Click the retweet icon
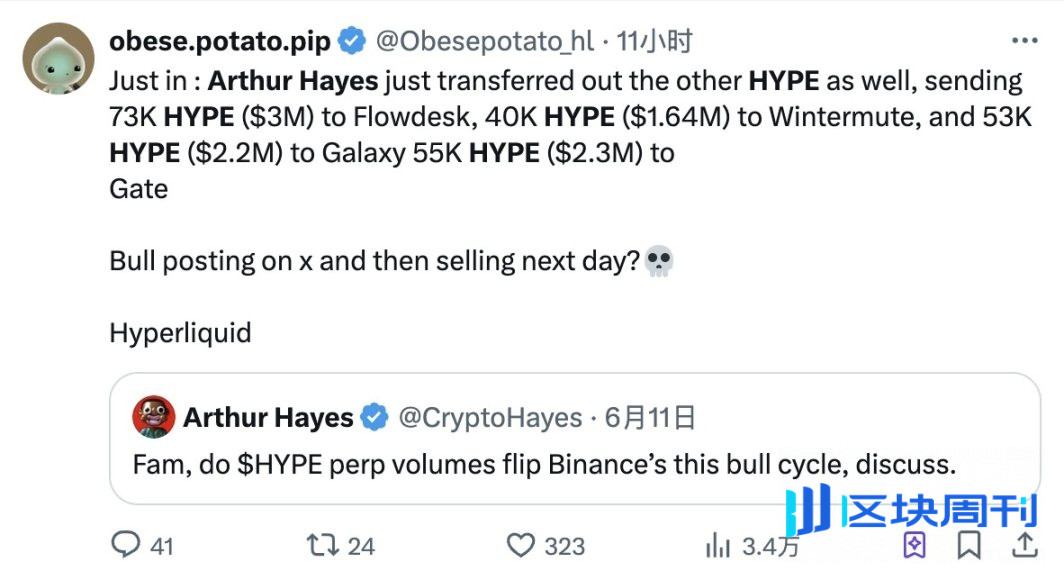 pyautogui.click(x=322, y=545)
